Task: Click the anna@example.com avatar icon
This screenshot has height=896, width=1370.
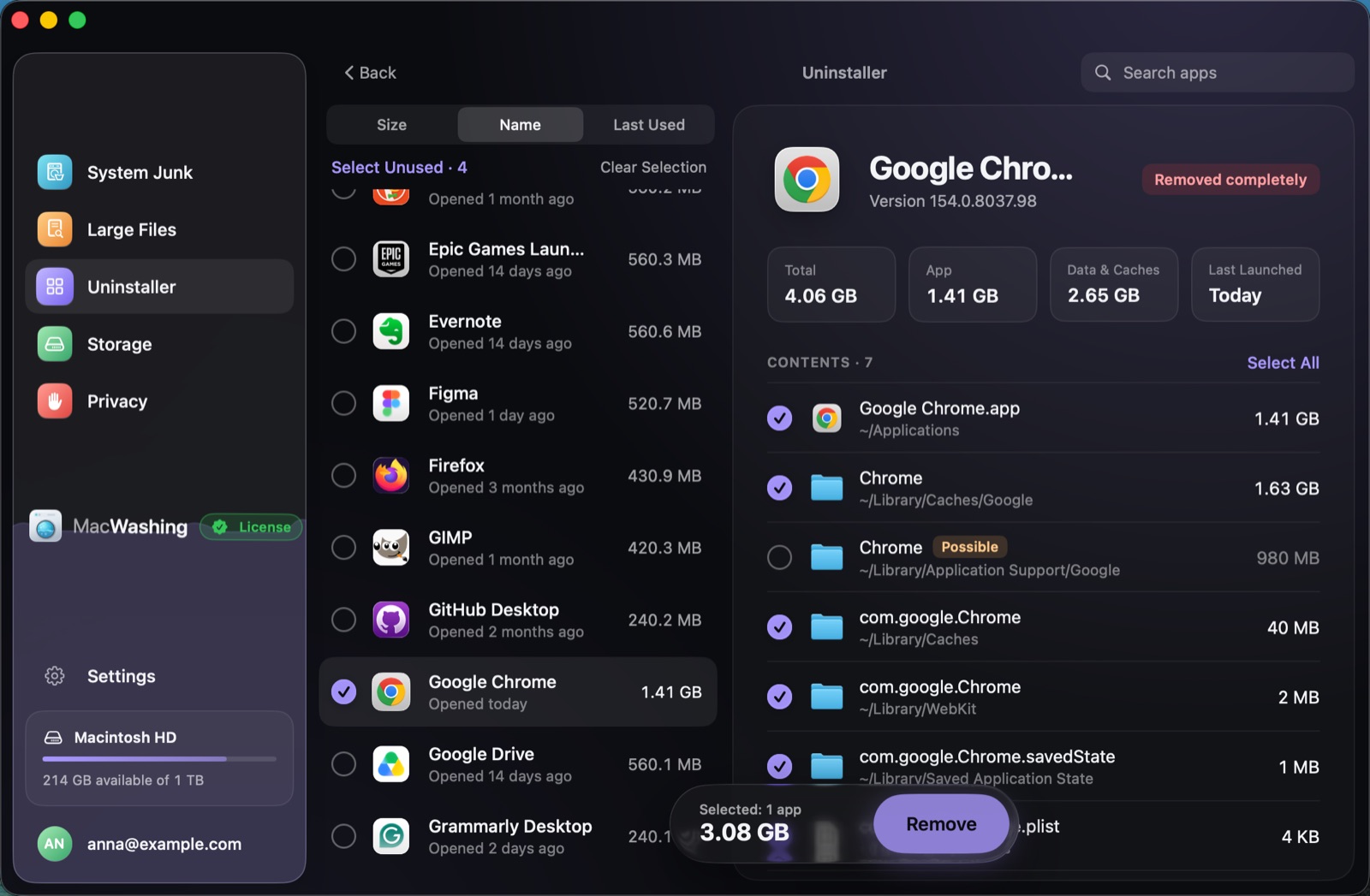Action: pos(54,844)
